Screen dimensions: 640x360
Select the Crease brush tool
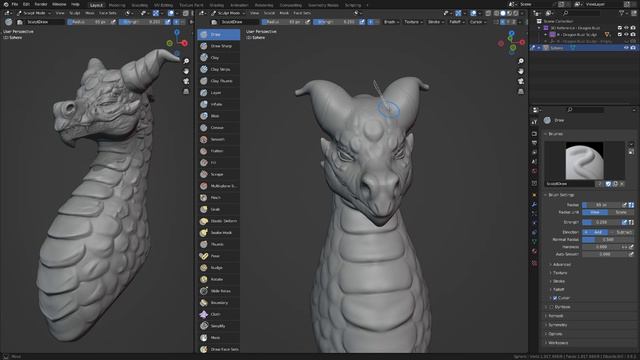(x=218, y=128)
